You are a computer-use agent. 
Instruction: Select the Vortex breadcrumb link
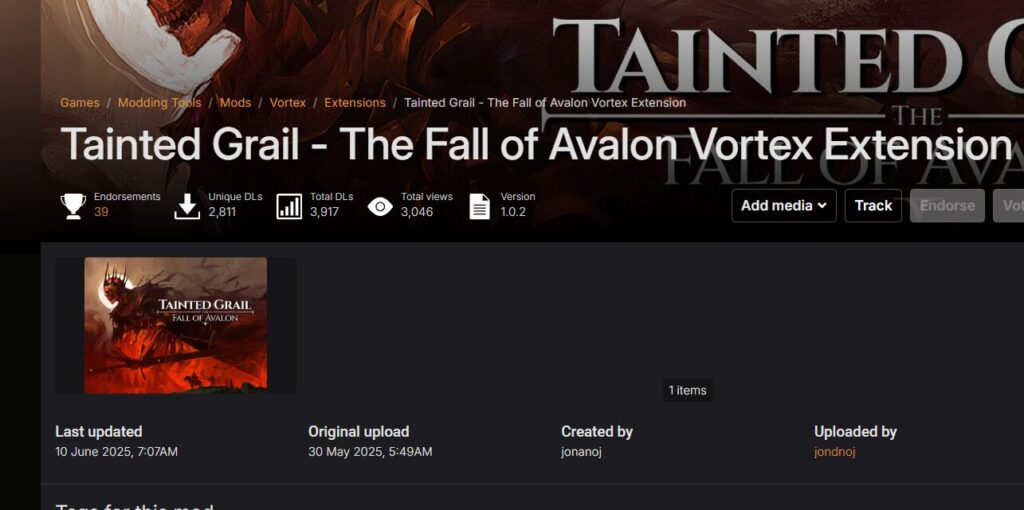(x=287, y=103)
